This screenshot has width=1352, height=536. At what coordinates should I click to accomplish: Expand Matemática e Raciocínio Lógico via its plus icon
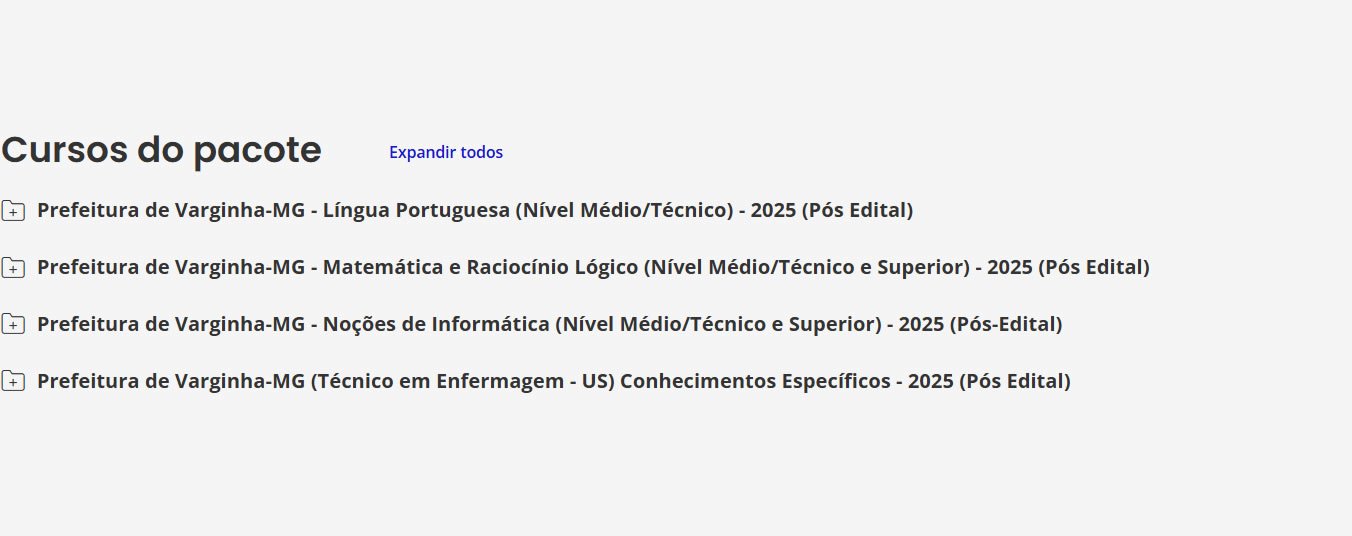coord(13,268)
